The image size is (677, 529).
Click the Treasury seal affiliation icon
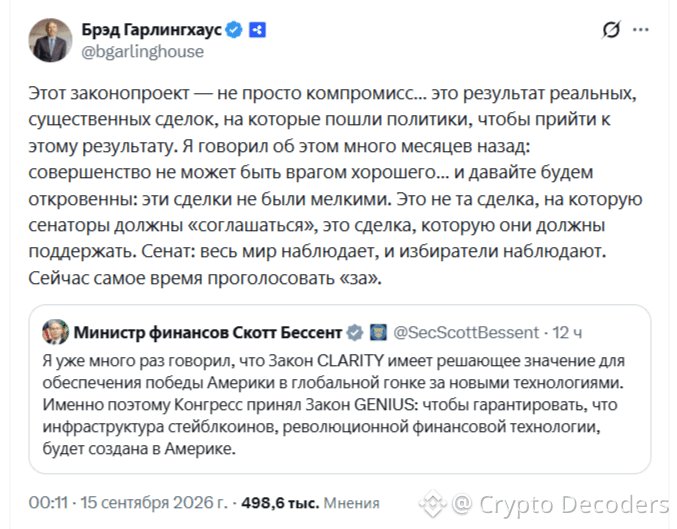(x=379, y=333)
